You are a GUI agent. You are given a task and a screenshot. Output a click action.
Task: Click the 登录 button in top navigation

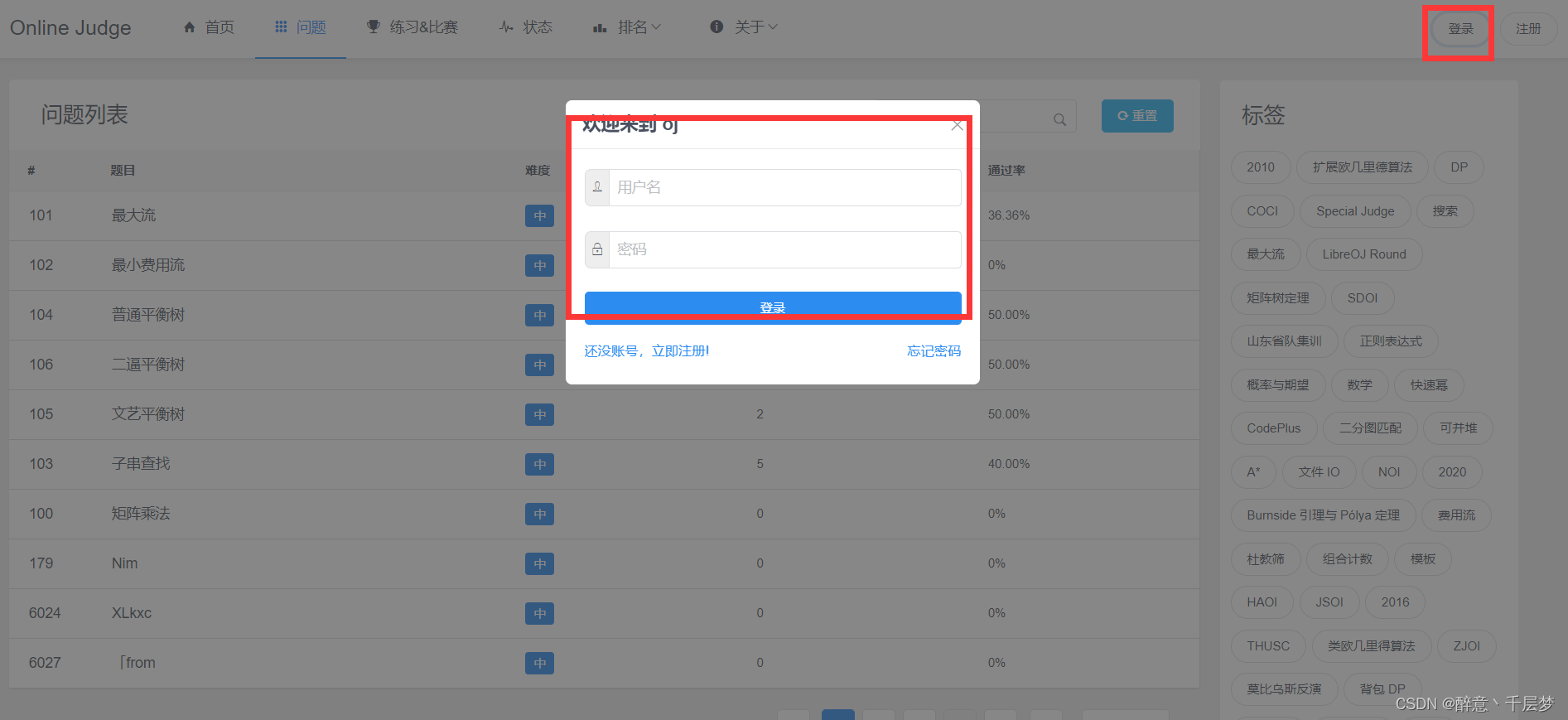[x=1460, y=29]
